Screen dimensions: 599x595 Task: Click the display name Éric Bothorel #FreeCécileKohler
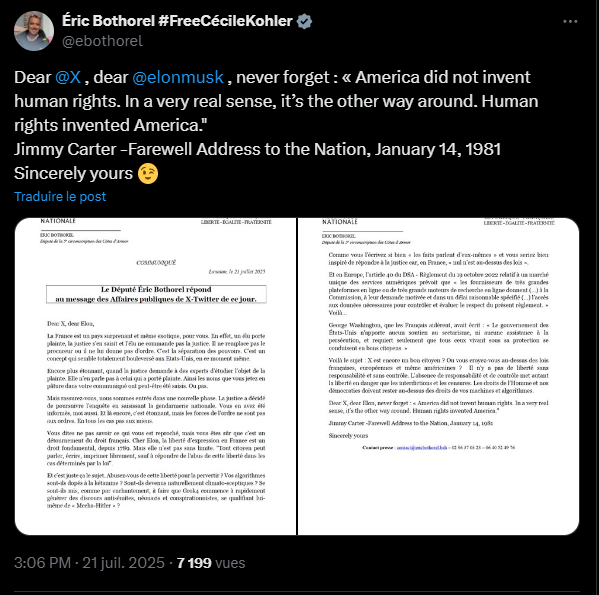(x=177, y=21)
